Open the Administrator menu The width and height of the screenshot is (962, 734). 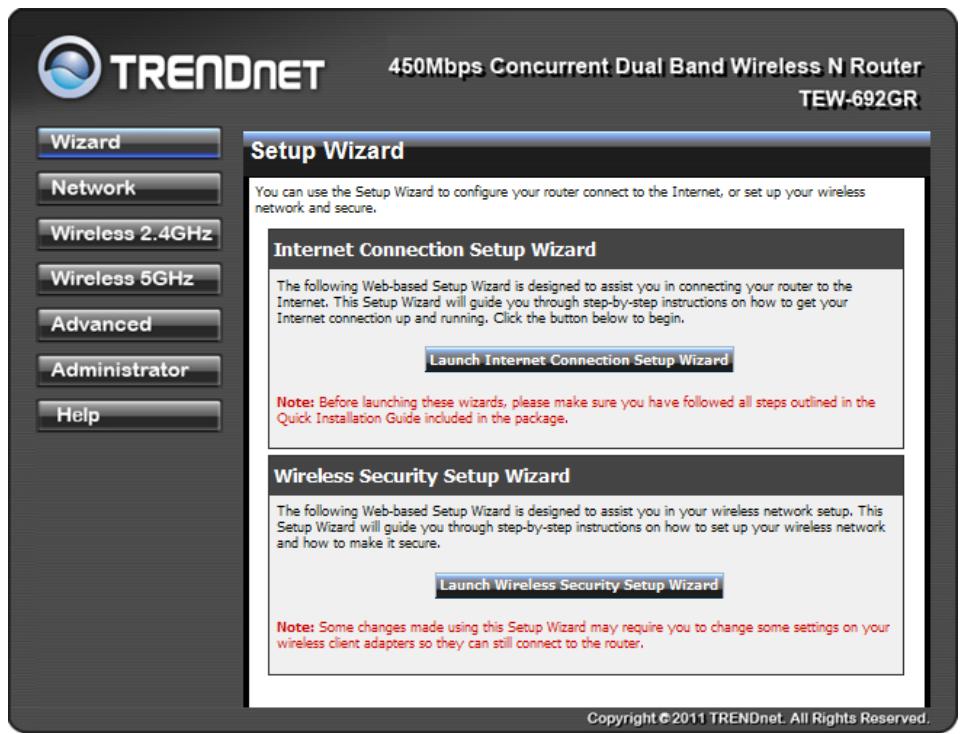(x=129, y=369)
